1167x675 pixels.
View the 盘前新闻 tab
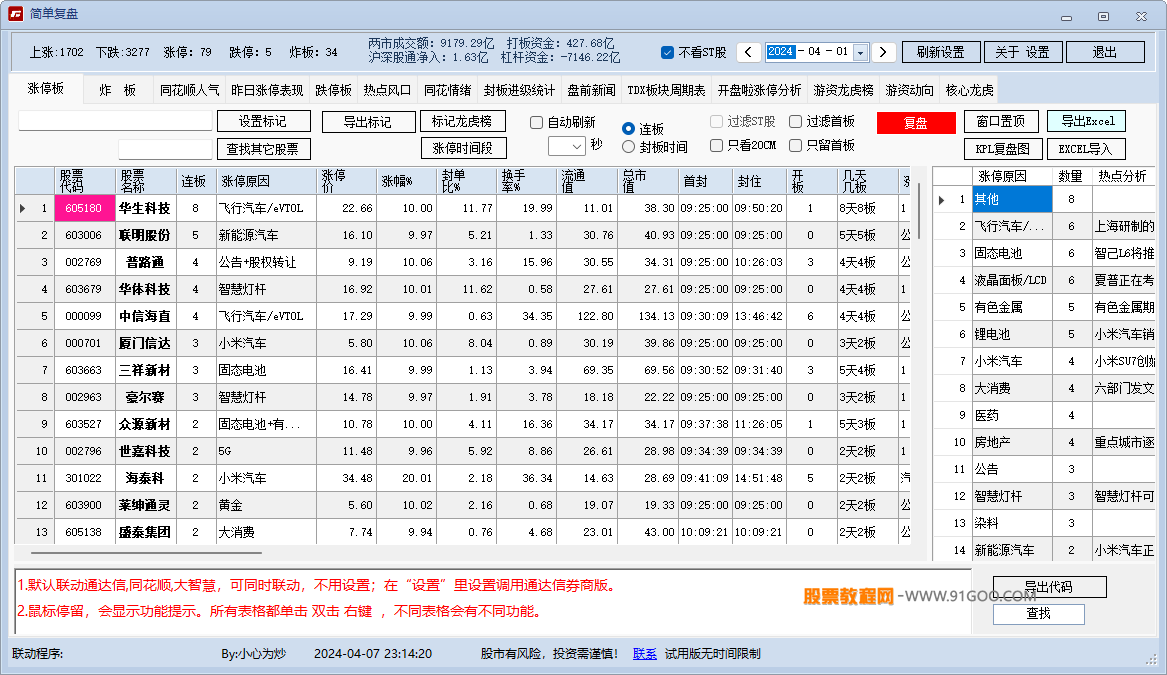click(x=592, y=90)
